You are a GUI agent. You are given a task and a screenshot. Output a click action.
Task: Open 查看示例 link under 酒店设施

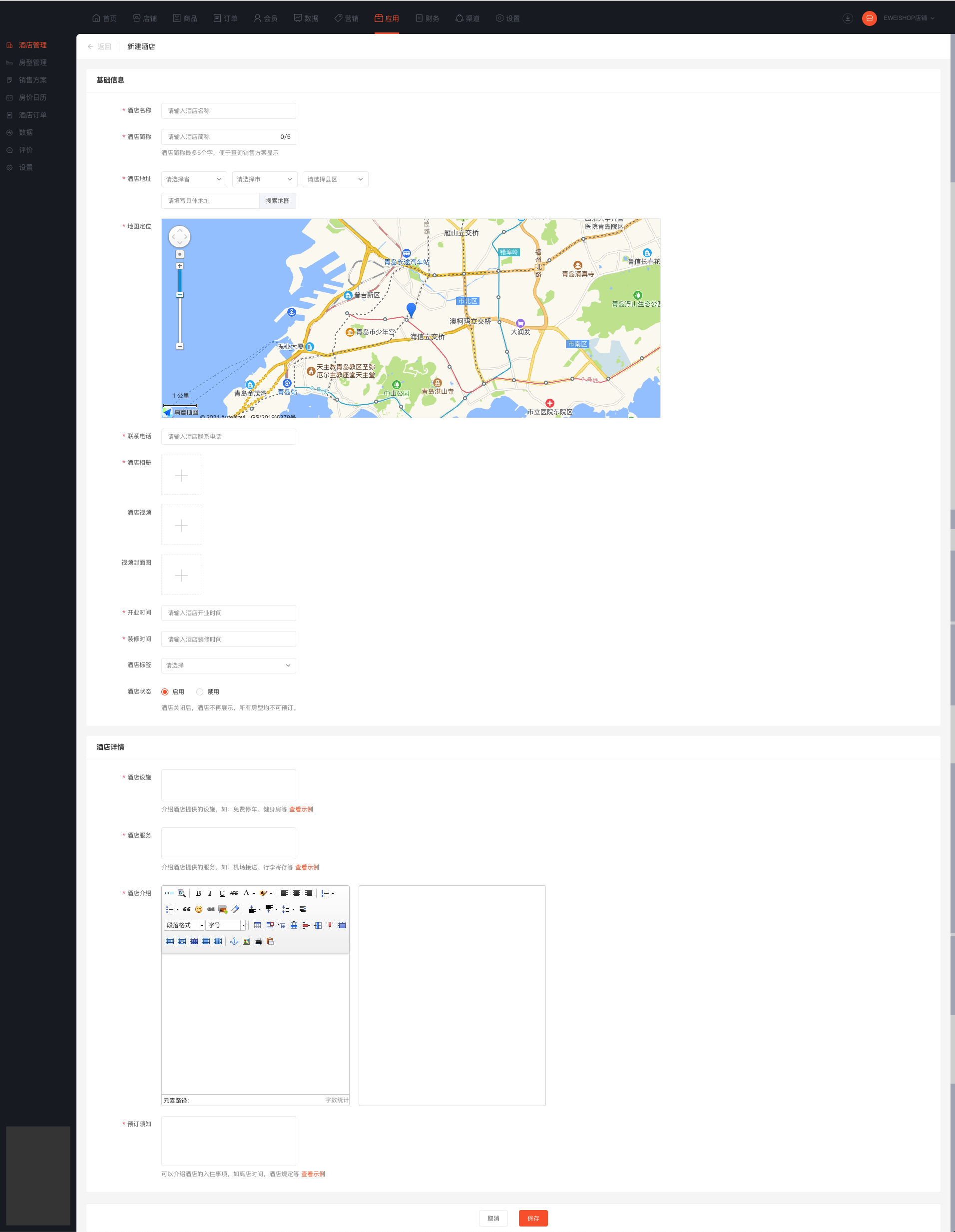301,809
